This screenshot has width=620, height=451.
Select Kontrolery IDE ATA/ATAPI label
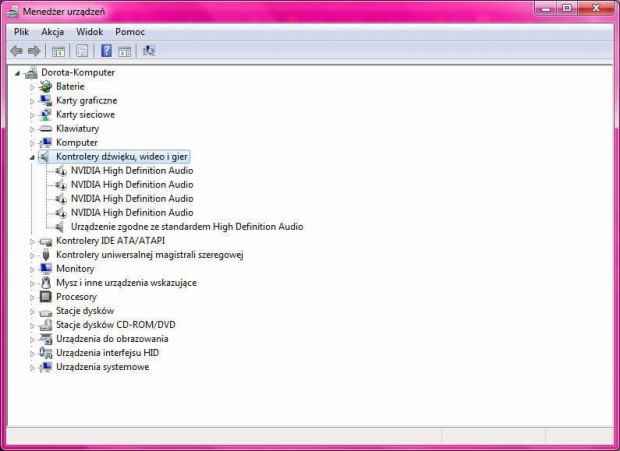coord(111,241)
